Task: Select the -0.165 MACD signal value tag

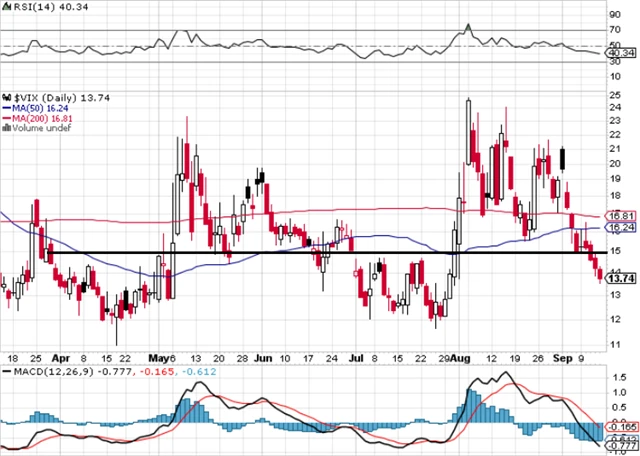Action: [622, 426]
